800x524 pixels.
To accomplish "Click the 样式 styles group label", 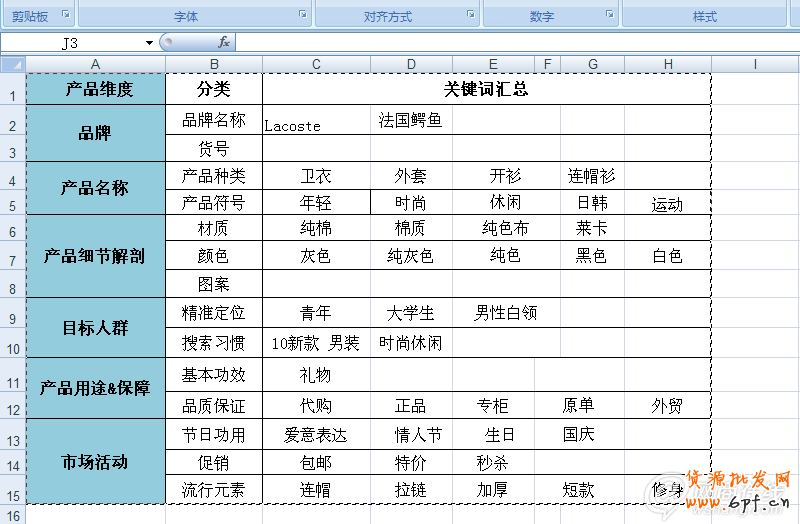I will pyautogui.click(x=705, y=16).
